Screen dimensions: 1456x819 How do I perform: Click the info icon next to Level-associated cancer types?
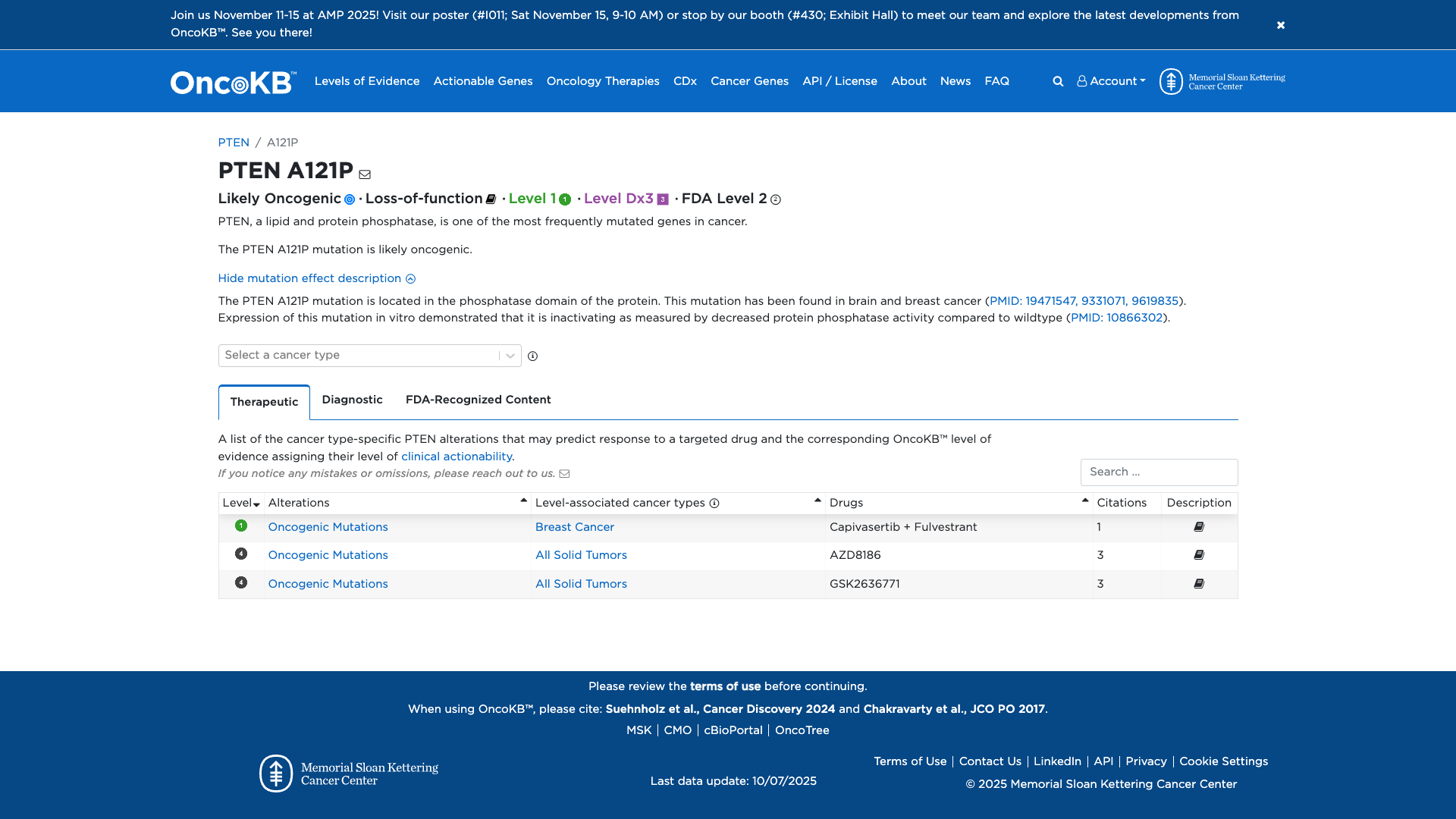click(714, 503)
